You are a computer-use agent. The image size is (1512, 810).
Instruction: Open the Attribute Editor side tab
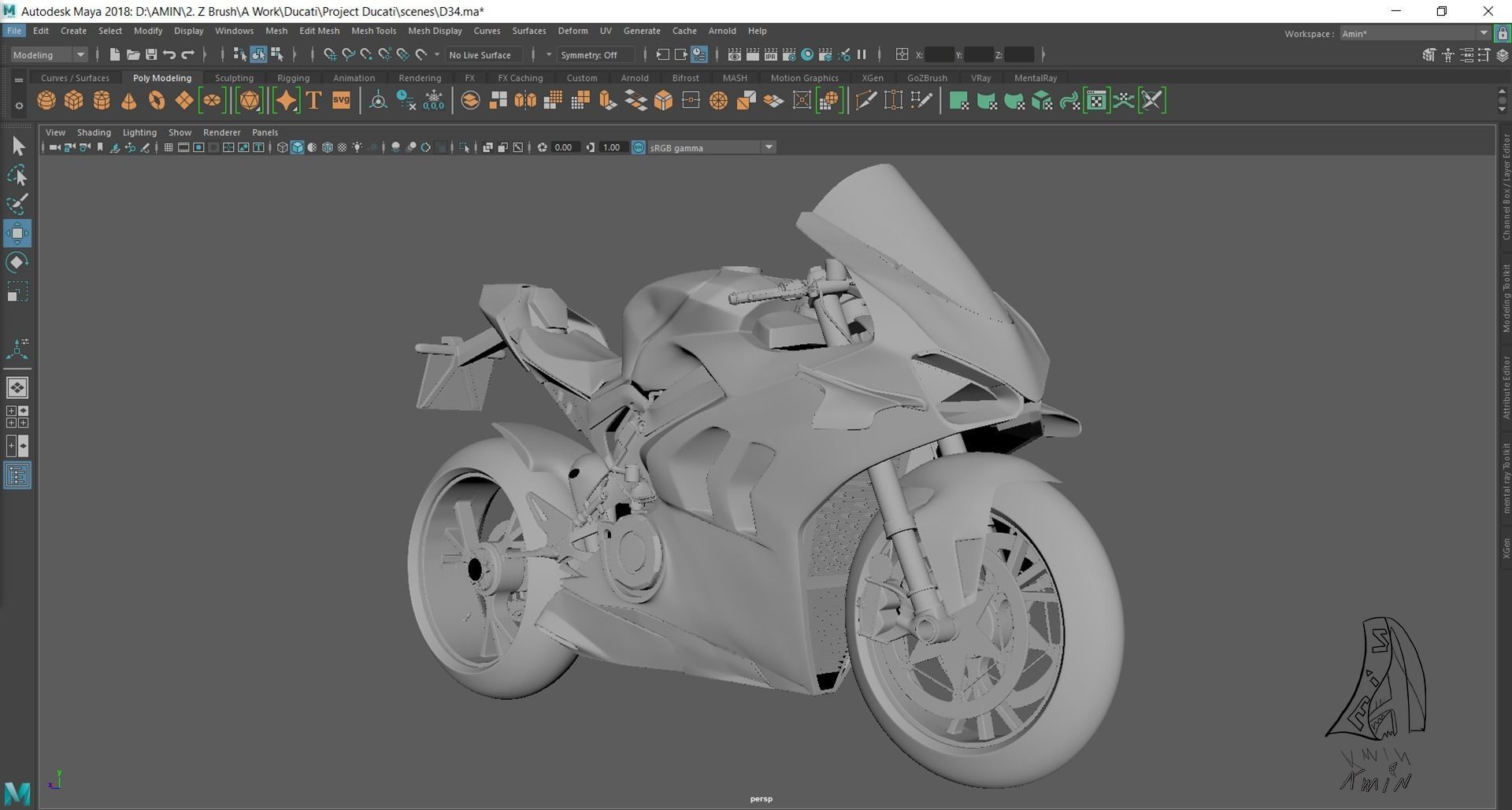tap(1505, 387)
